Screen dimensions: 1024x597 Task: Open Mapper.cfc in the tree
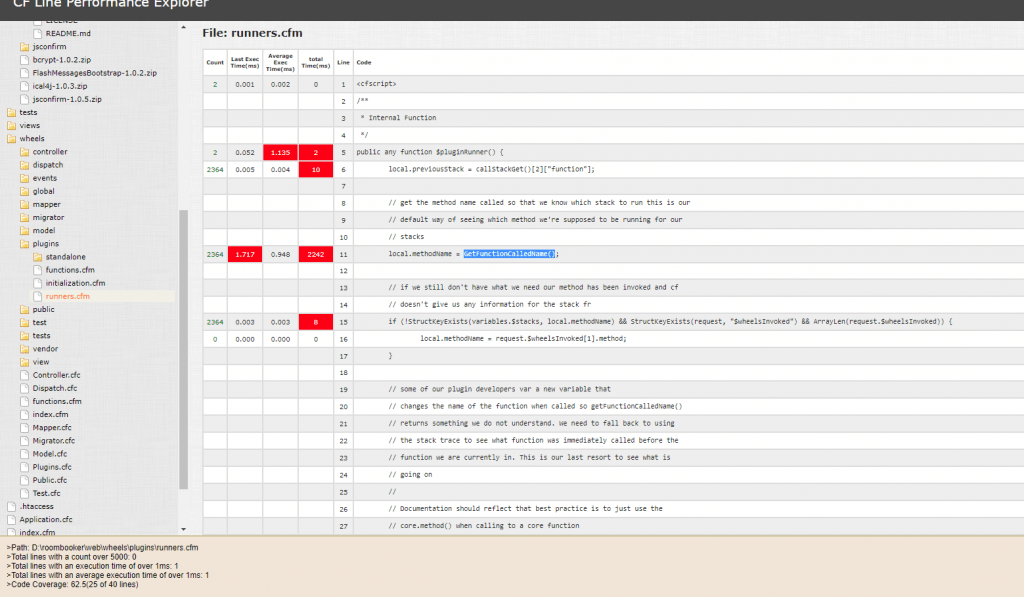coord(52,428)
